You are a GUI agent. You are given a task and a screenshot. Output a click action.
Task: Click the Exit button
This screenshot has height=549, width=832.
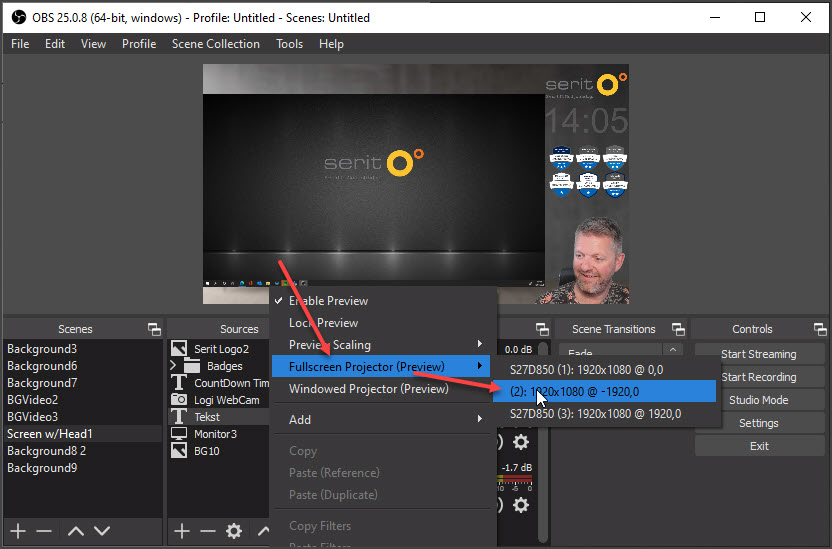pos(759,446)
